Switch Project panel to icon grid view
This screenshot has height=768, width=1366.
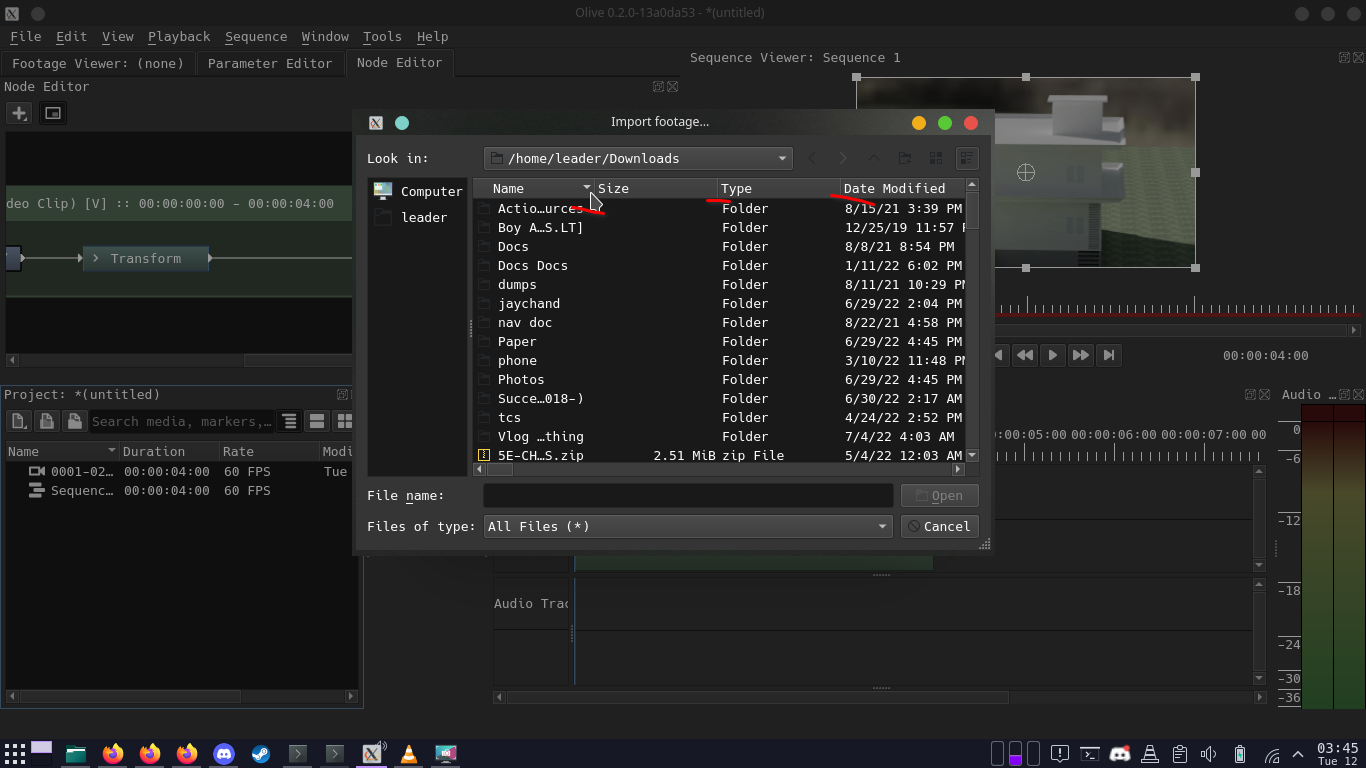[x=345, y=421]
